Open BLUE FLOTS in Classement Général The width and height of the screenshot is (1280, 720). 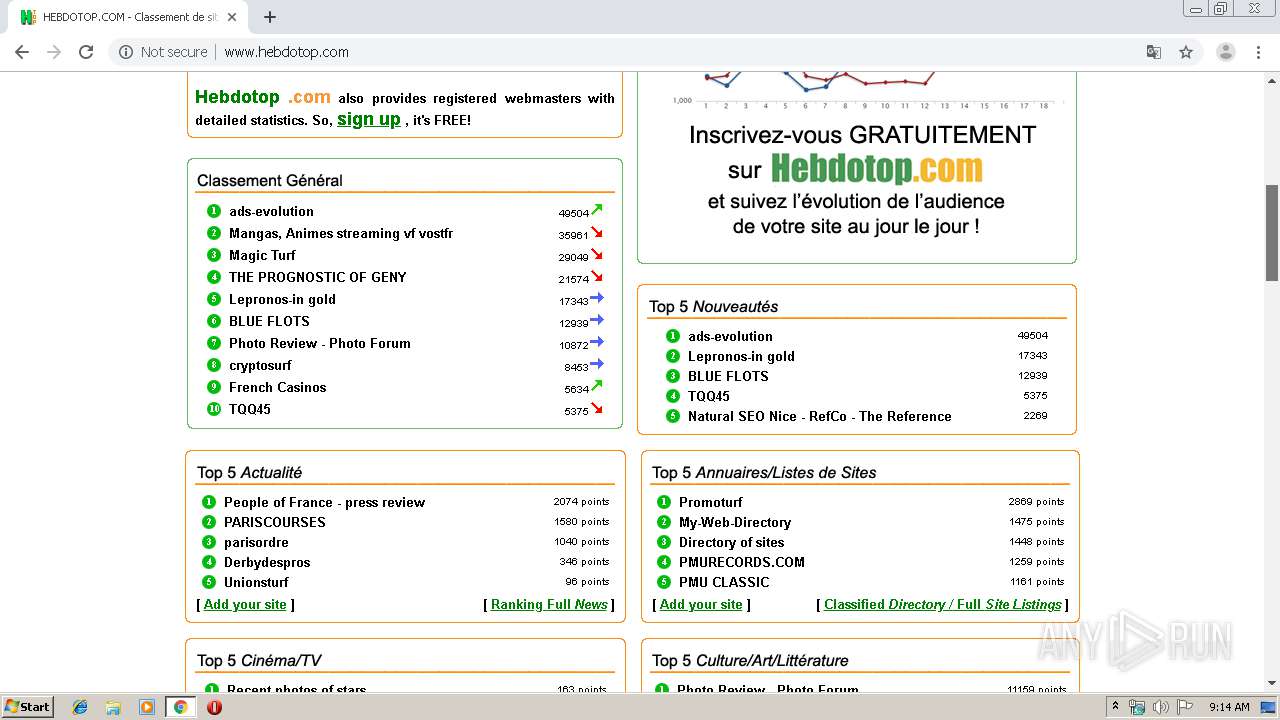pos(269,321)
